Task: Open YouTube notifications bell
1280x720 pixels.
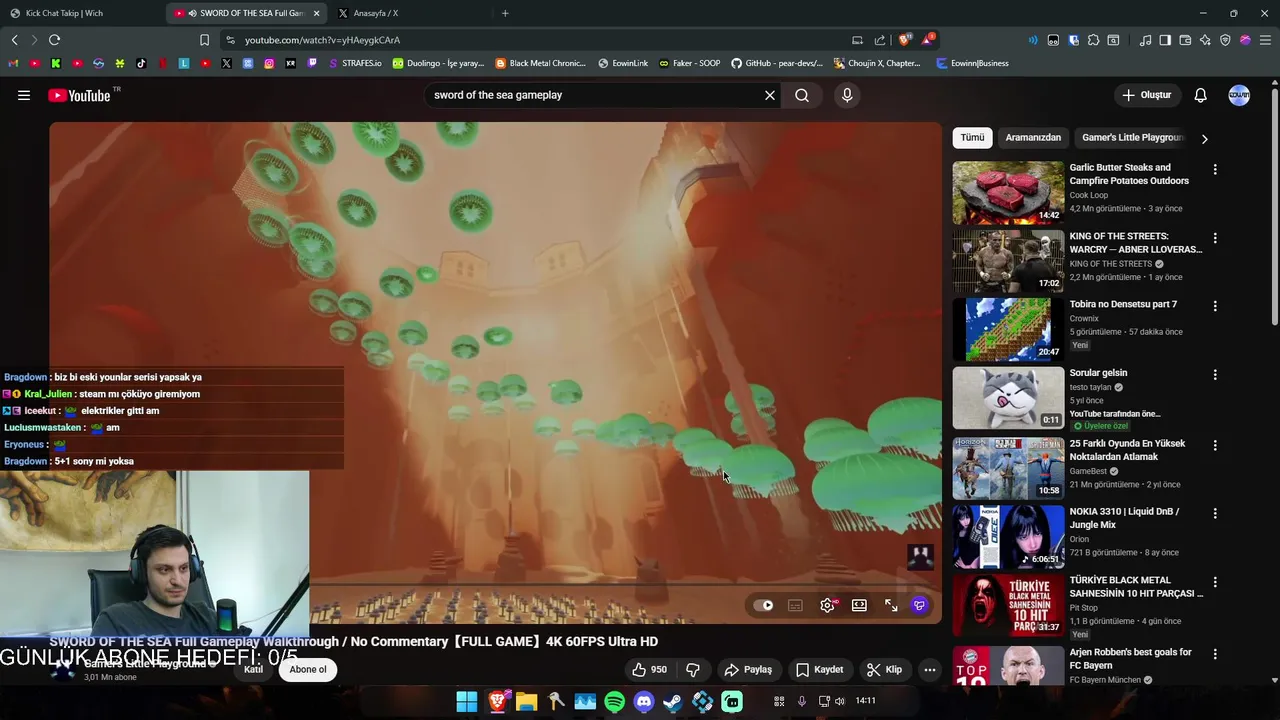Action: pyautogui.click(x=1200, y=95)
